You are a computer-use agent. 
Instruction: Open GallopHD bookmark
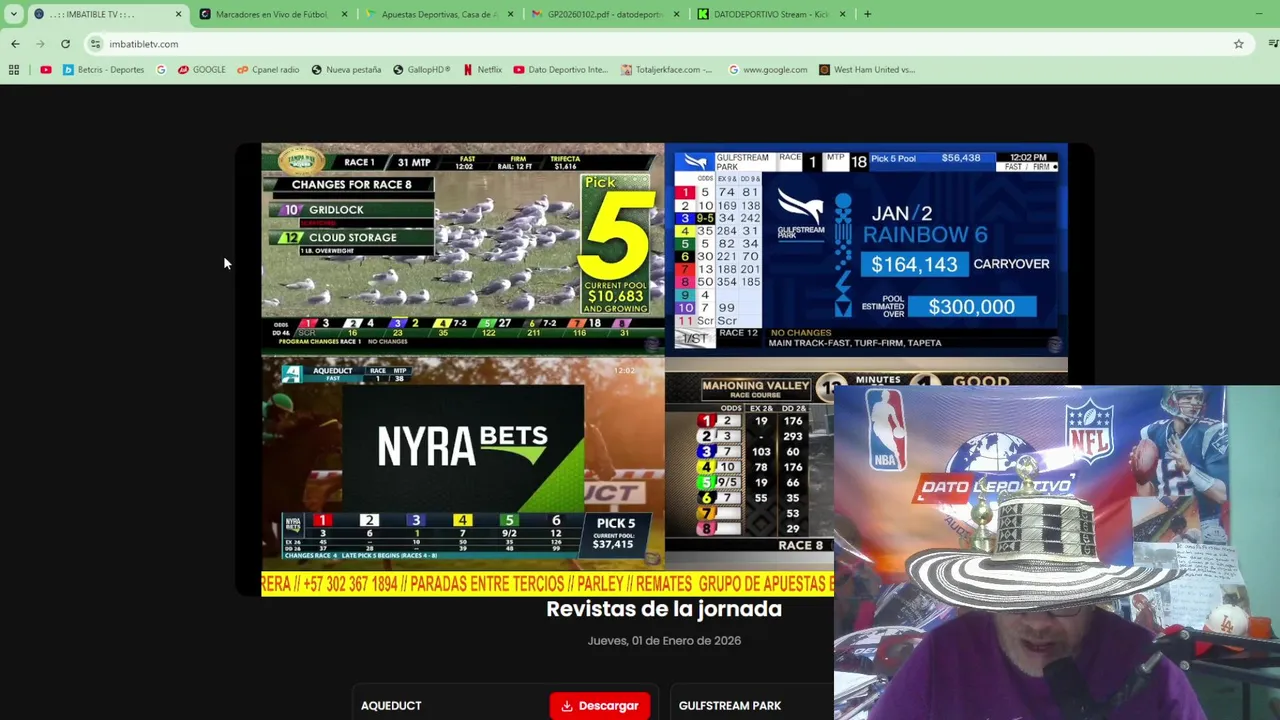click(422, 70)
